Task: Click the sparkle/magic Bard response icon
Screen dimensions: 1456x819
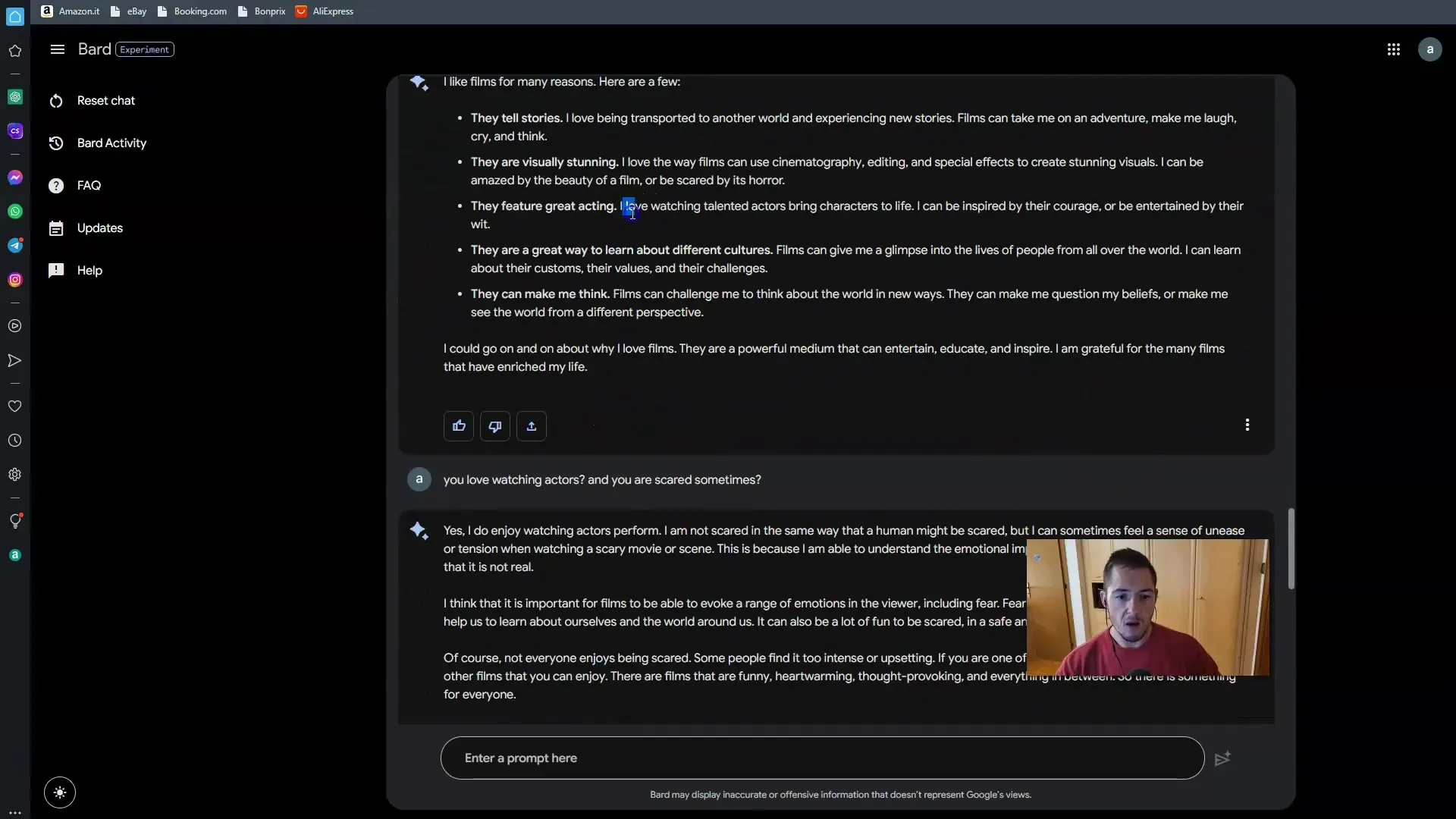Action: [418, 84]
